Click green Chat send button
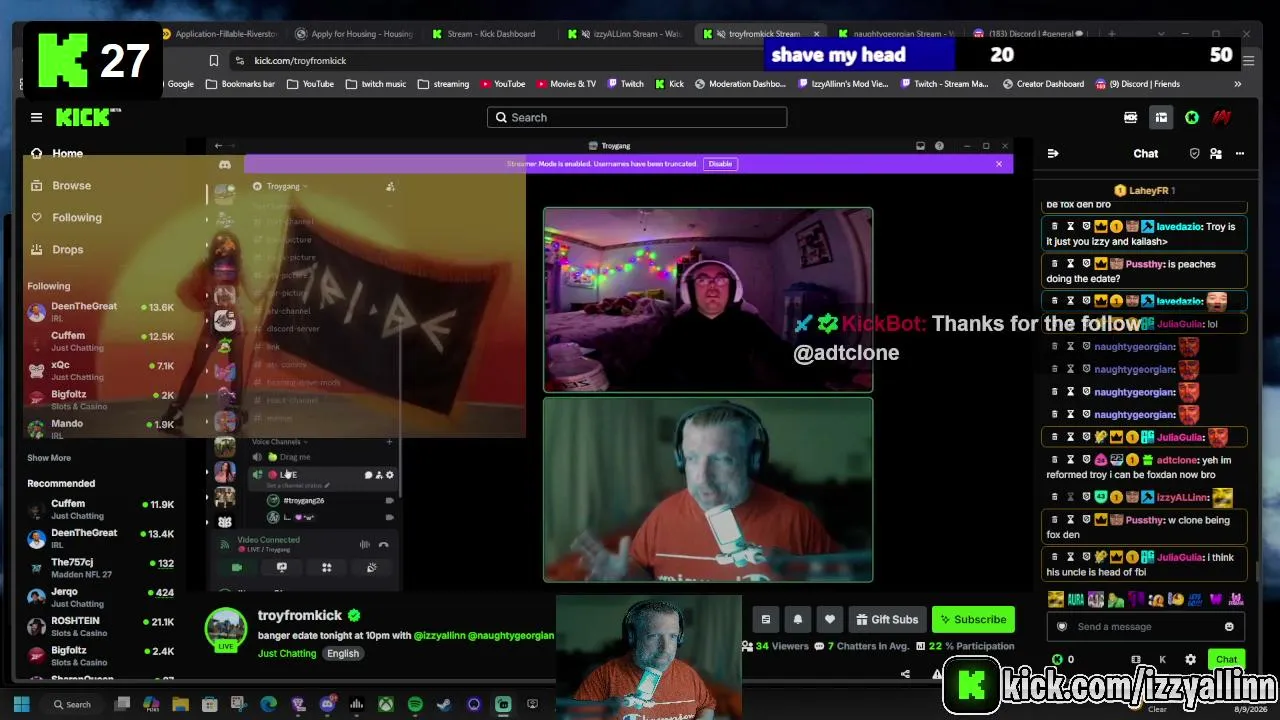 tap(1227, 660)
